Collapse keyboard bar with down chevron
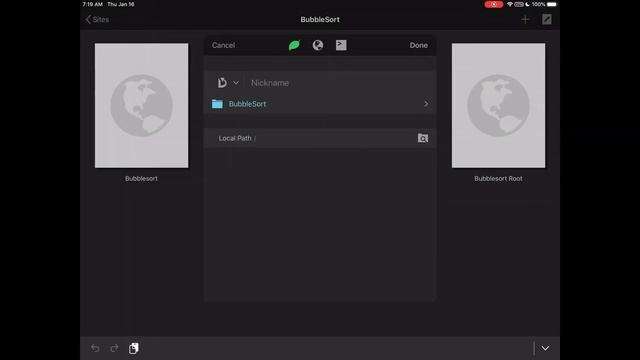Screen dimensions: 640x360 pos(545,348)
